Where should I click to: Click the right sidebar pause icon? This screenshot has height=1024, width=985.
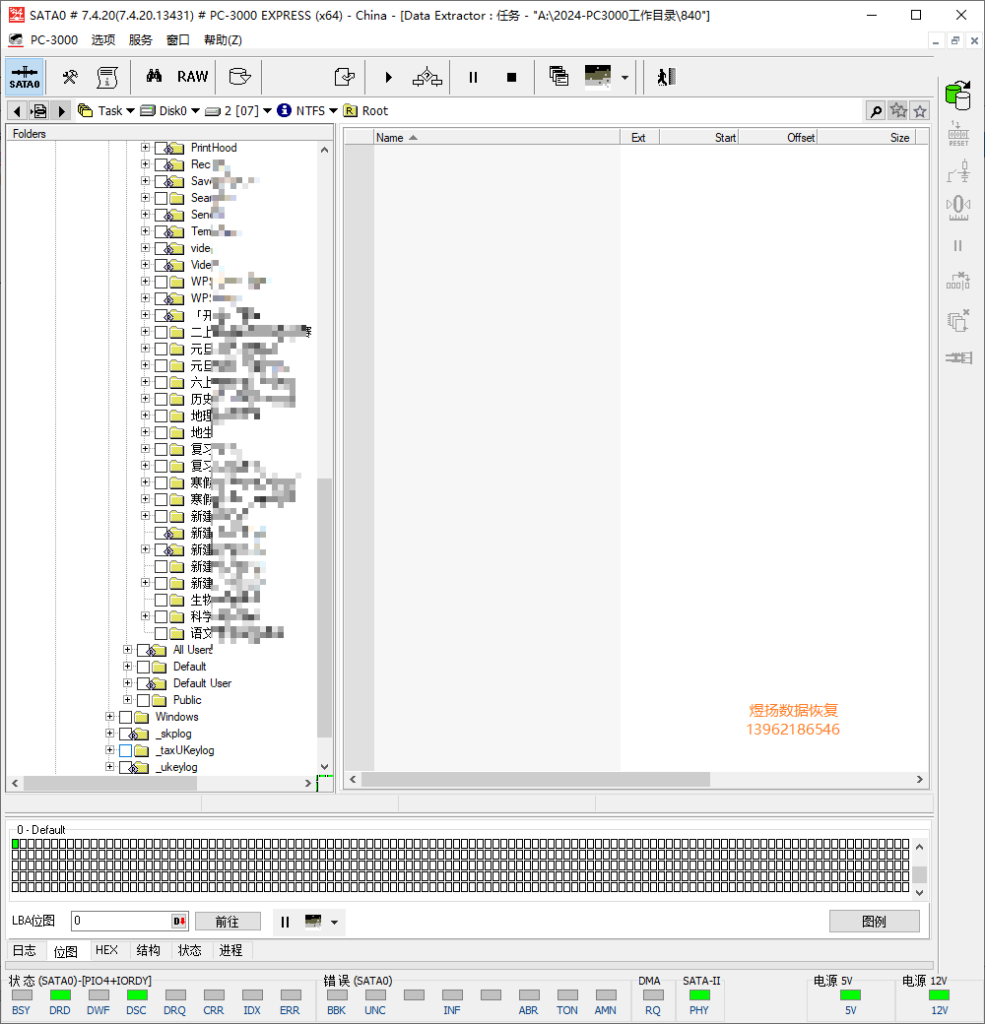click(958, 246)
